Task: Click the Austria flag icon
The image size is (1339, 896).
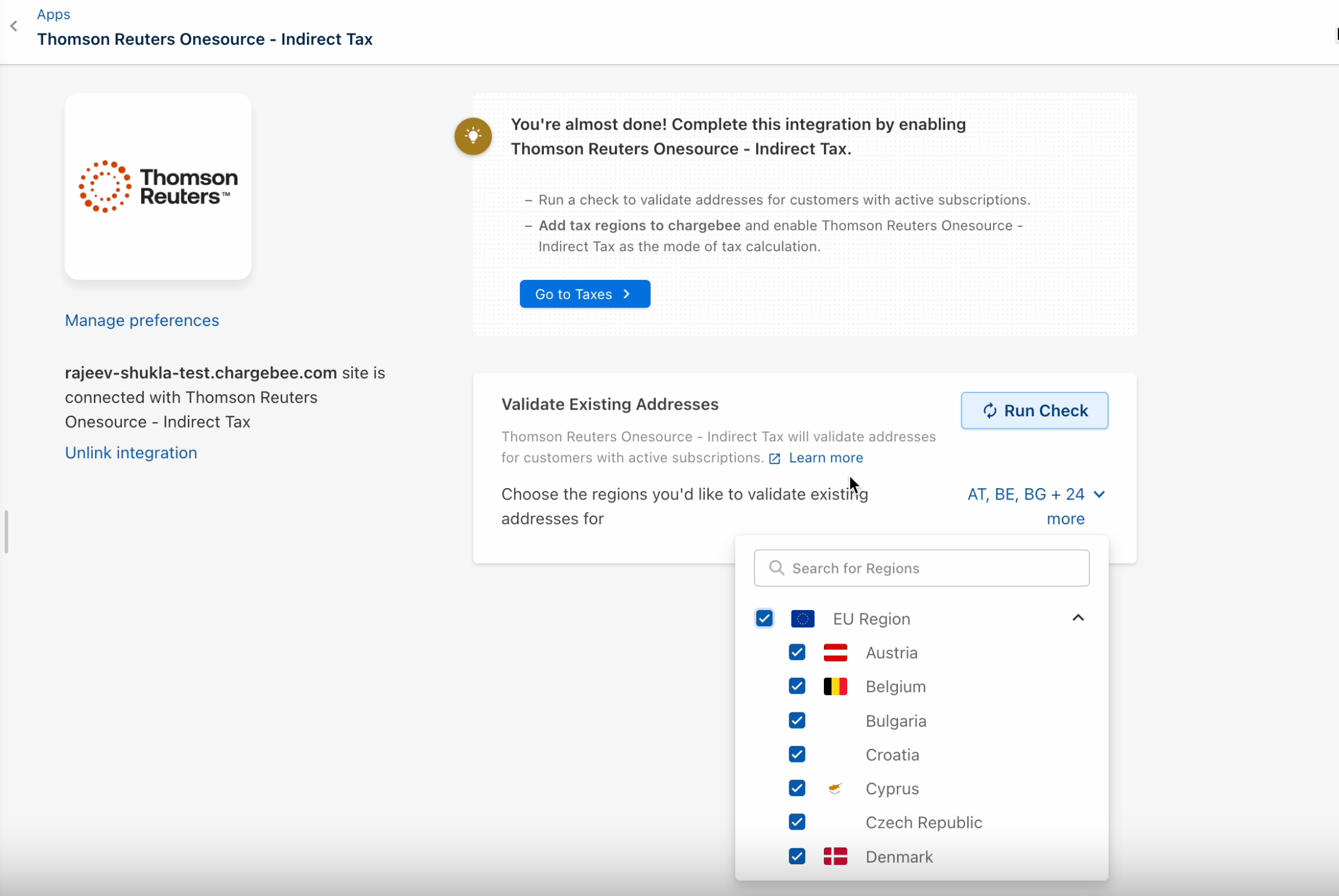Action: [835, 653]
